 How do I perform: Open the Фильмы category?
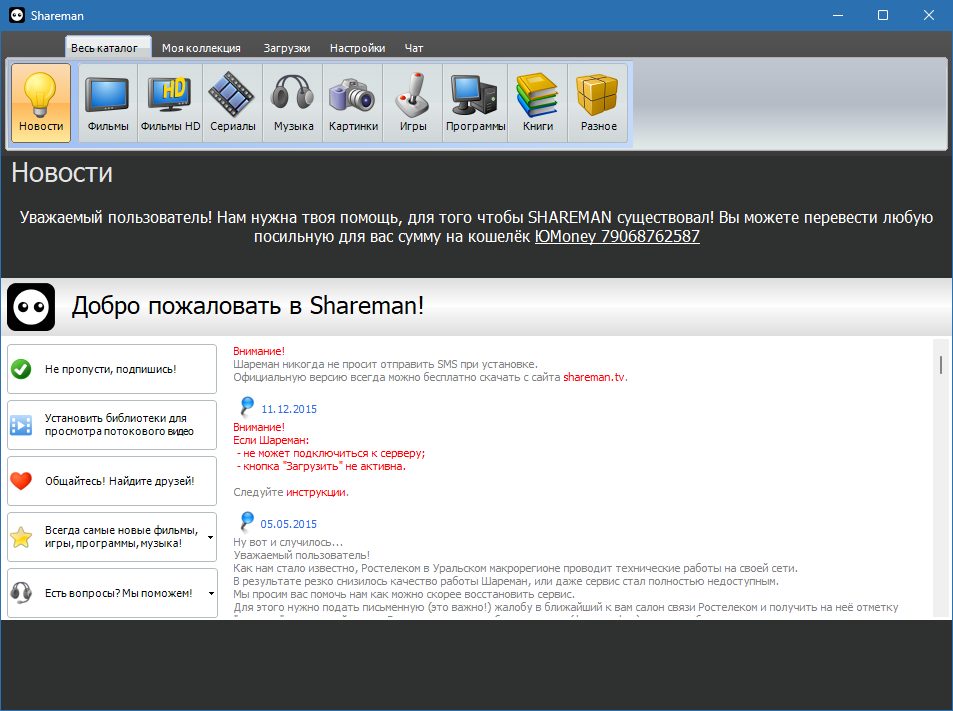coord(108,103)
